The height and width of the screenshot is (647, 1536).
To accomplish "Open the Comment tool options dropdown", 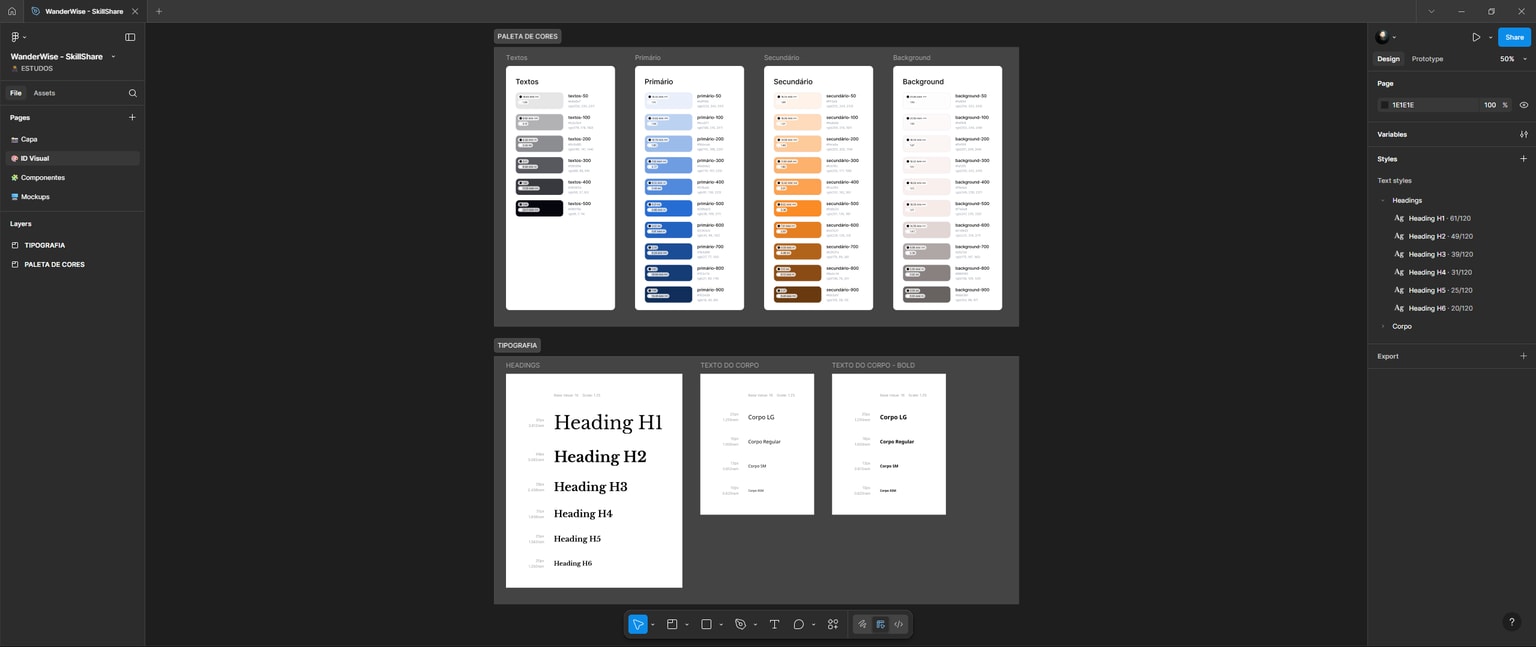I will coord(813,625).
